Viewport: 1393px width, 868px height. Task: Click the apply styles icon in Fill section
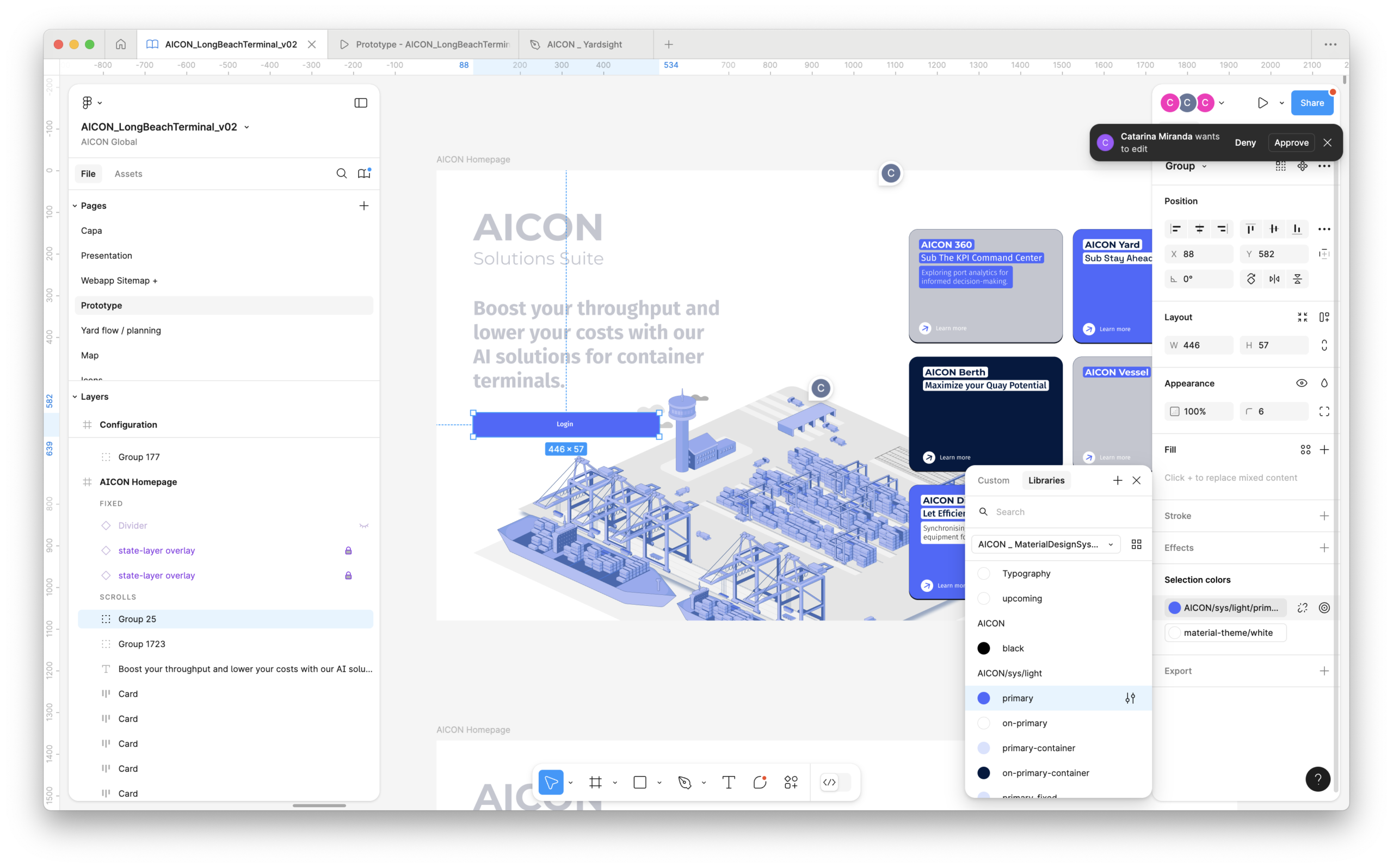[1305, 449]
